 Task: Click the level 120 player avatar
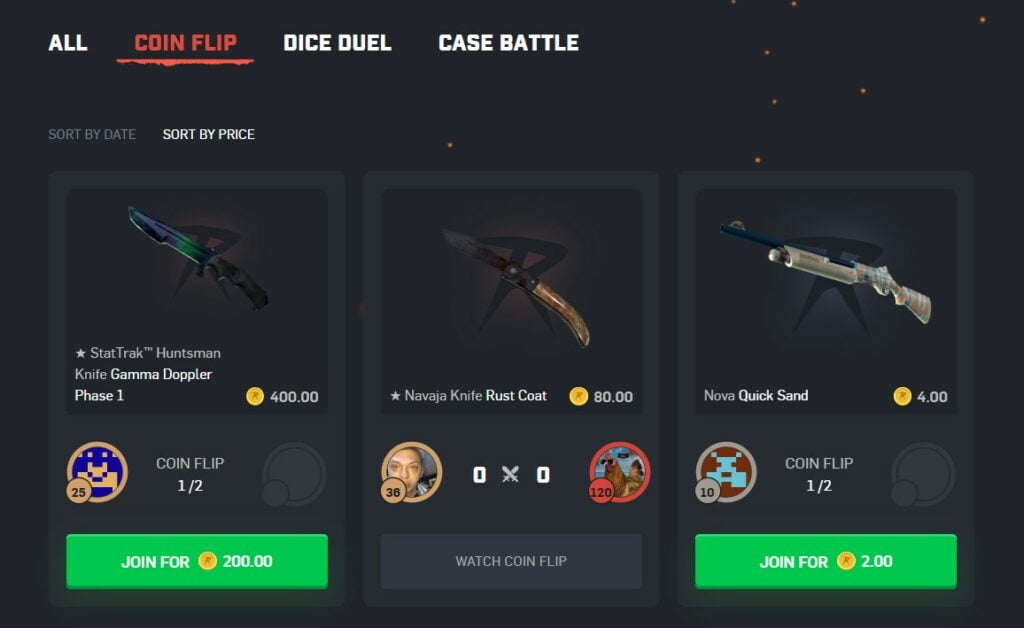619,472
